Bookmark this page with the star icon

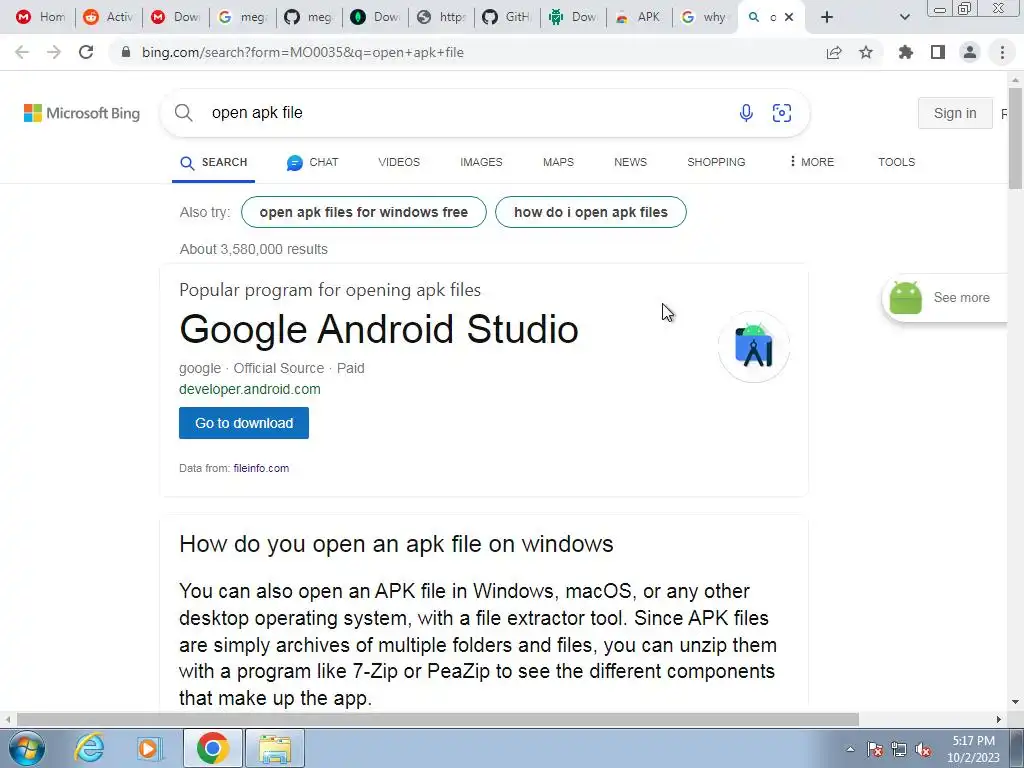866,52
